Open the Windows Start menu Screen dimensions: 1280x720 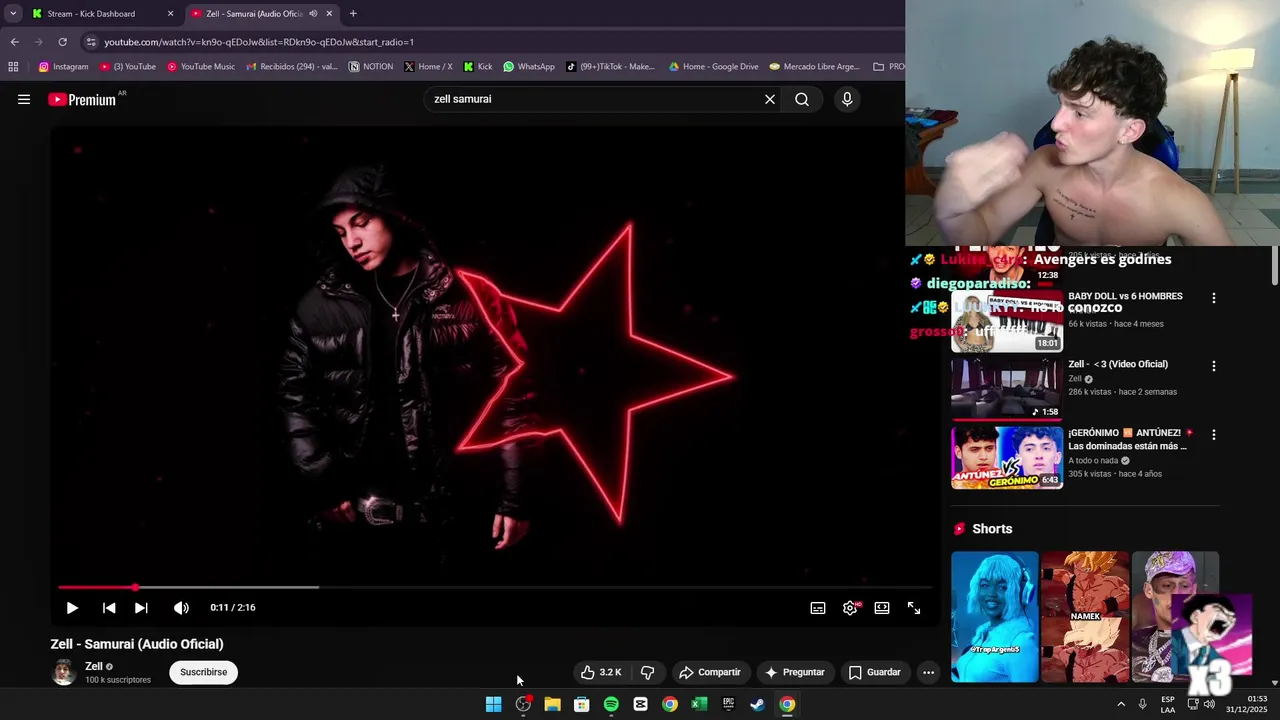pos(493,704)
